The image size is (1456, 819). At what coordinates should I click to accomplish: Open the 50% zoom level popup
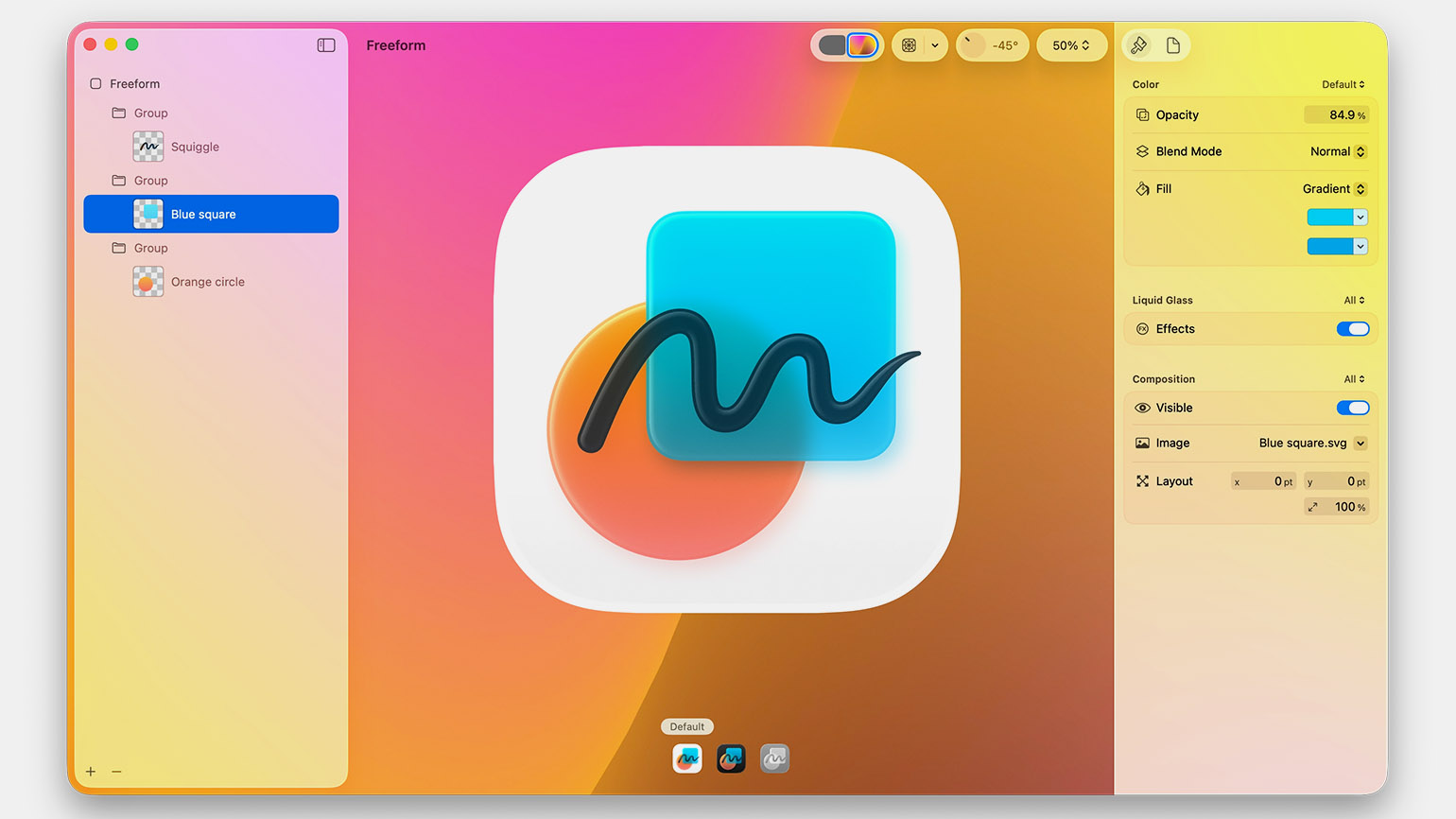point(1071,45)
